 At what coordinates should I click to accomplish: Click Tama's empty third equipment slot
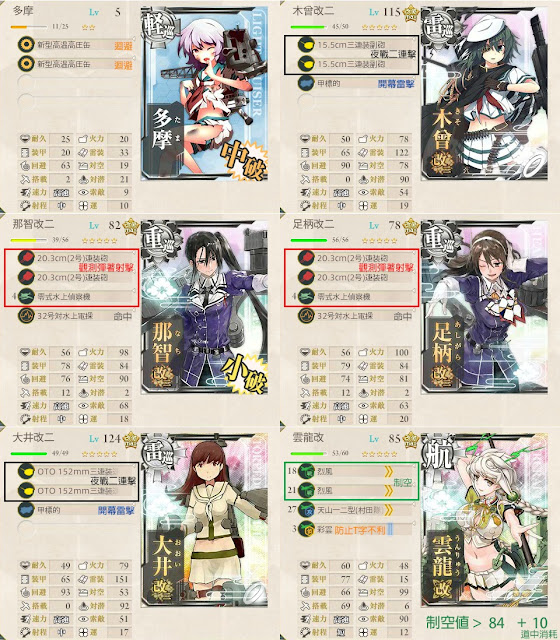(76, 83)
